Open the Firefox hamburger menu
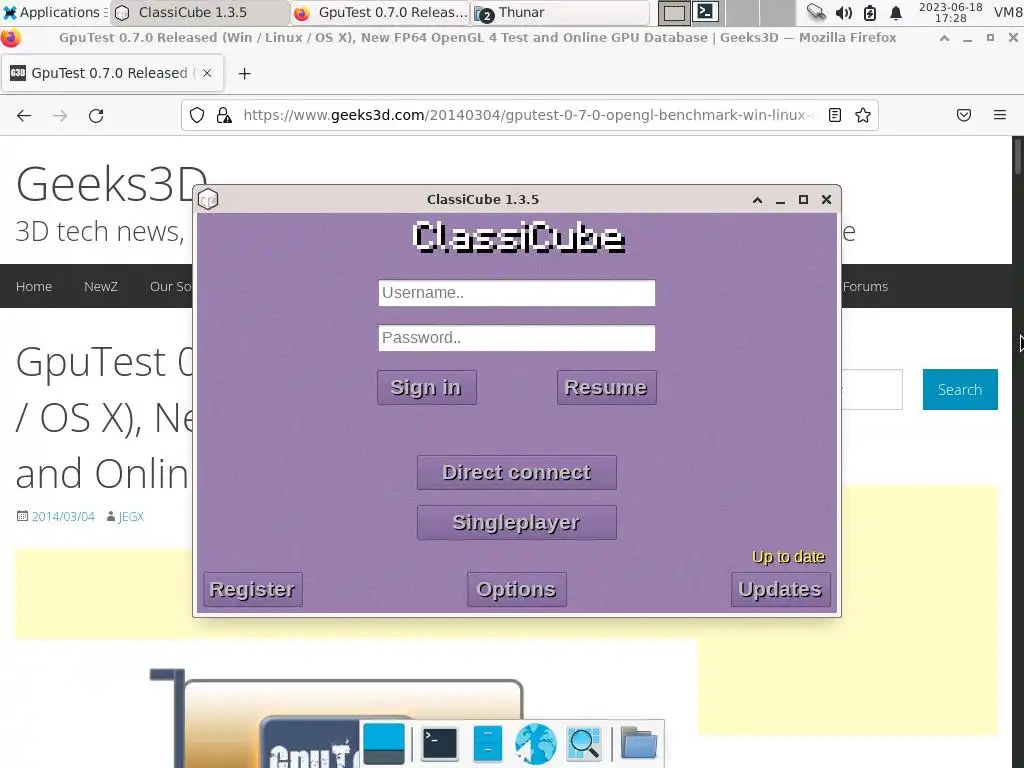 point(1000,116)
